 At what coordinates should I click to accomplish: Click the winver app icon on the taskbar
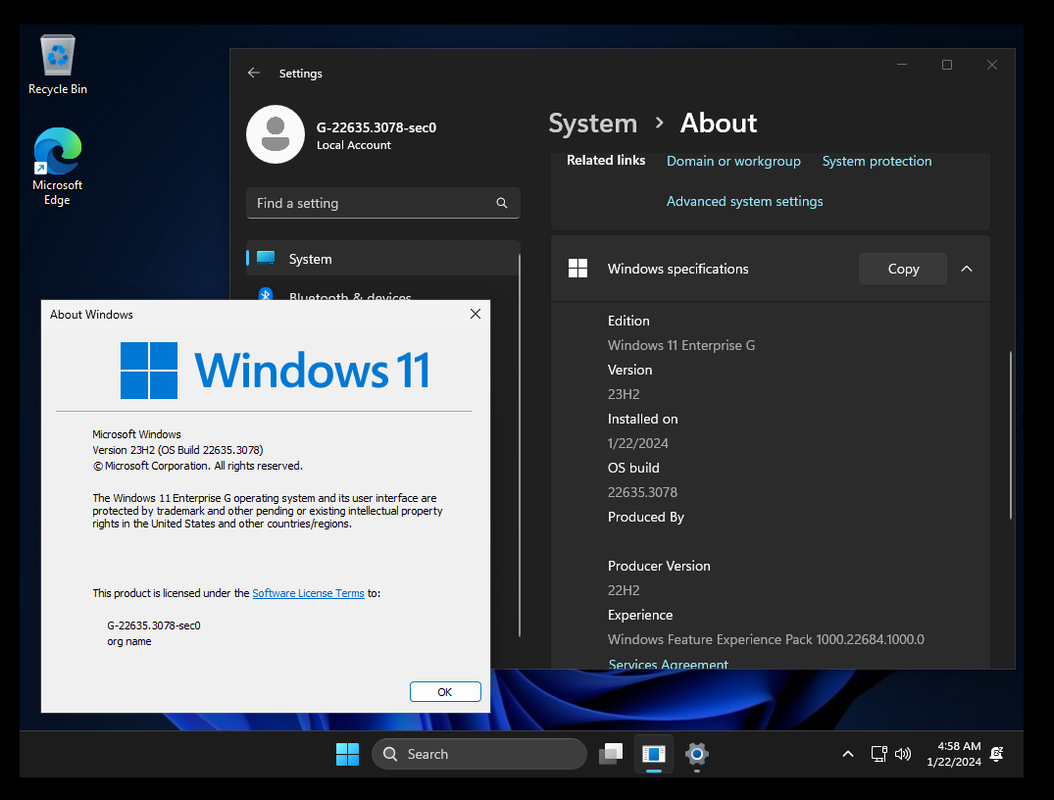coord(653,754)
